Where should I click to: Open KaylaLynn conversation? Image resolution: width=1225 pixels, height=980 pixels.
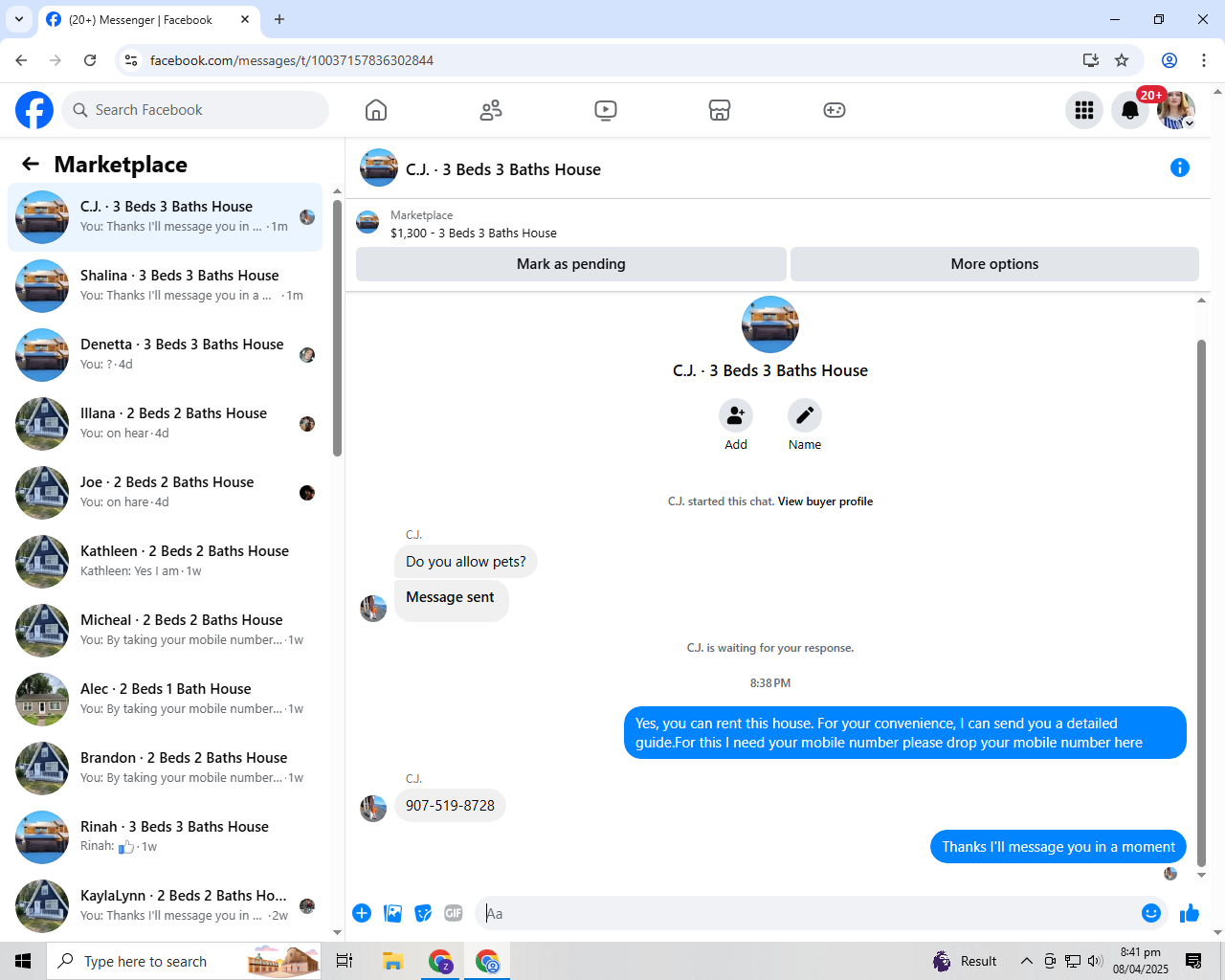166,906
